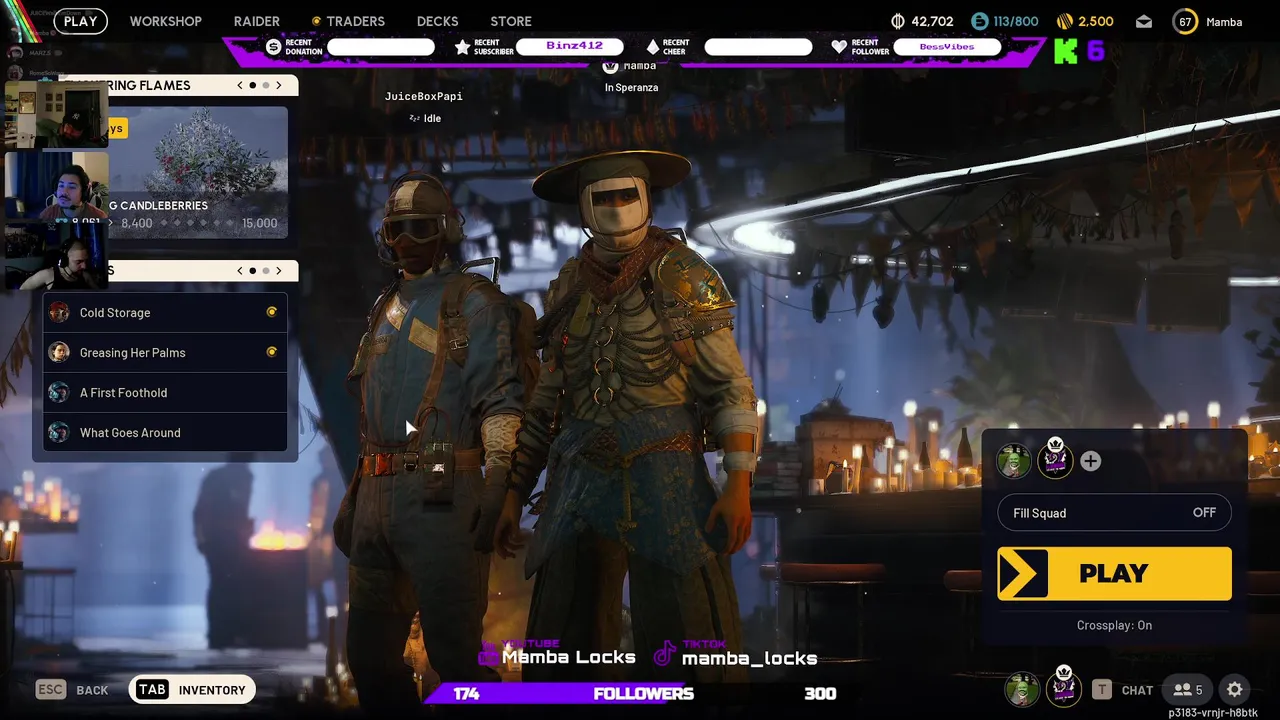Viewport: 1280px width, 720px height.
Task: Select first page dot in Flames panel
Action: click(x=252, y=85)
